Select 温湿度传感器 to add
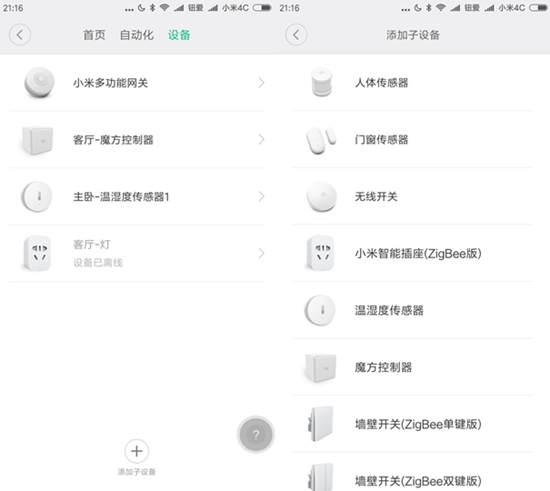This screenshot has width=550, height=491. point(413,310)
